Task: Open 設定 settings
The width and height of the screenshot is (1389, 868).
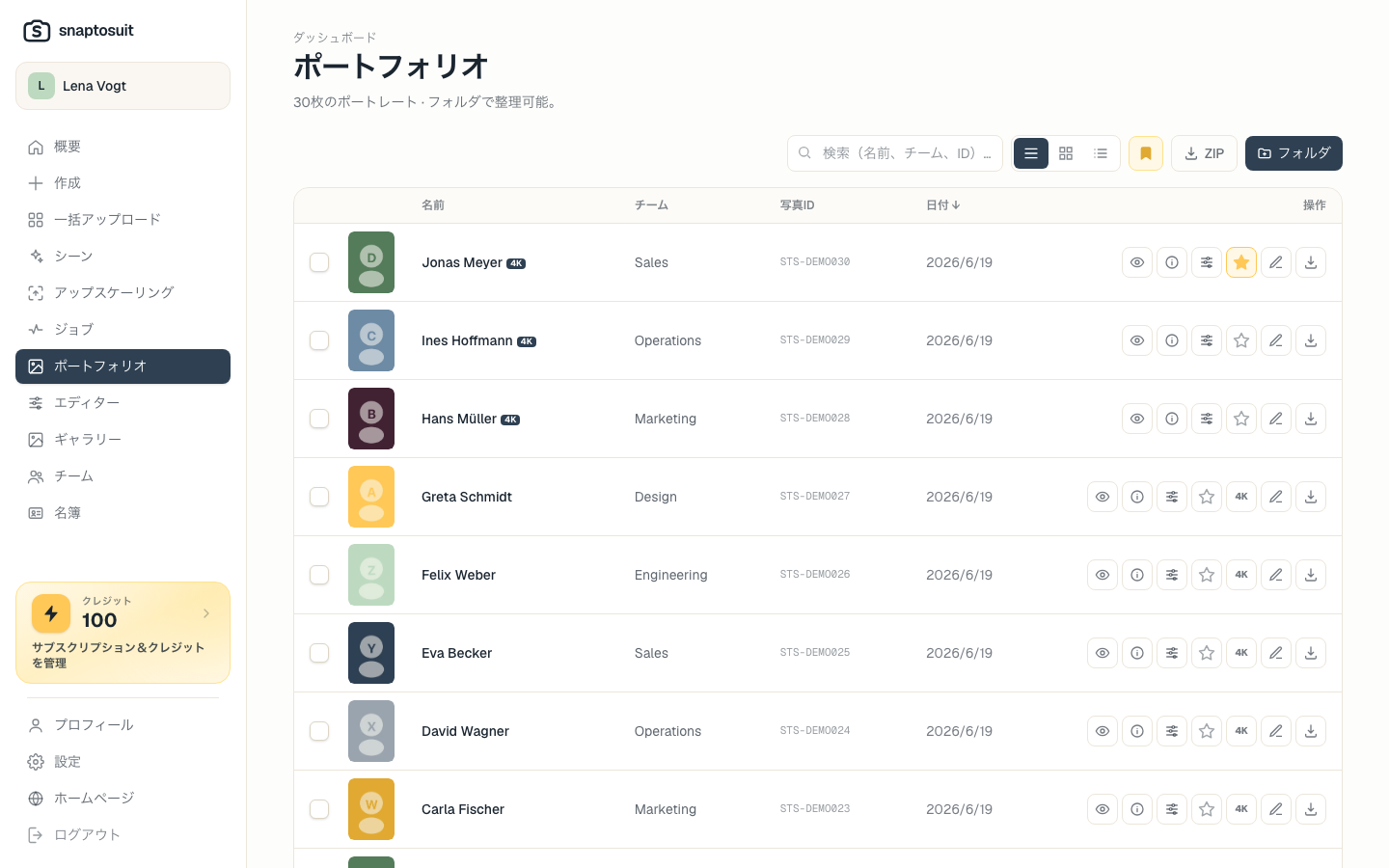Action: pos(123,762)
